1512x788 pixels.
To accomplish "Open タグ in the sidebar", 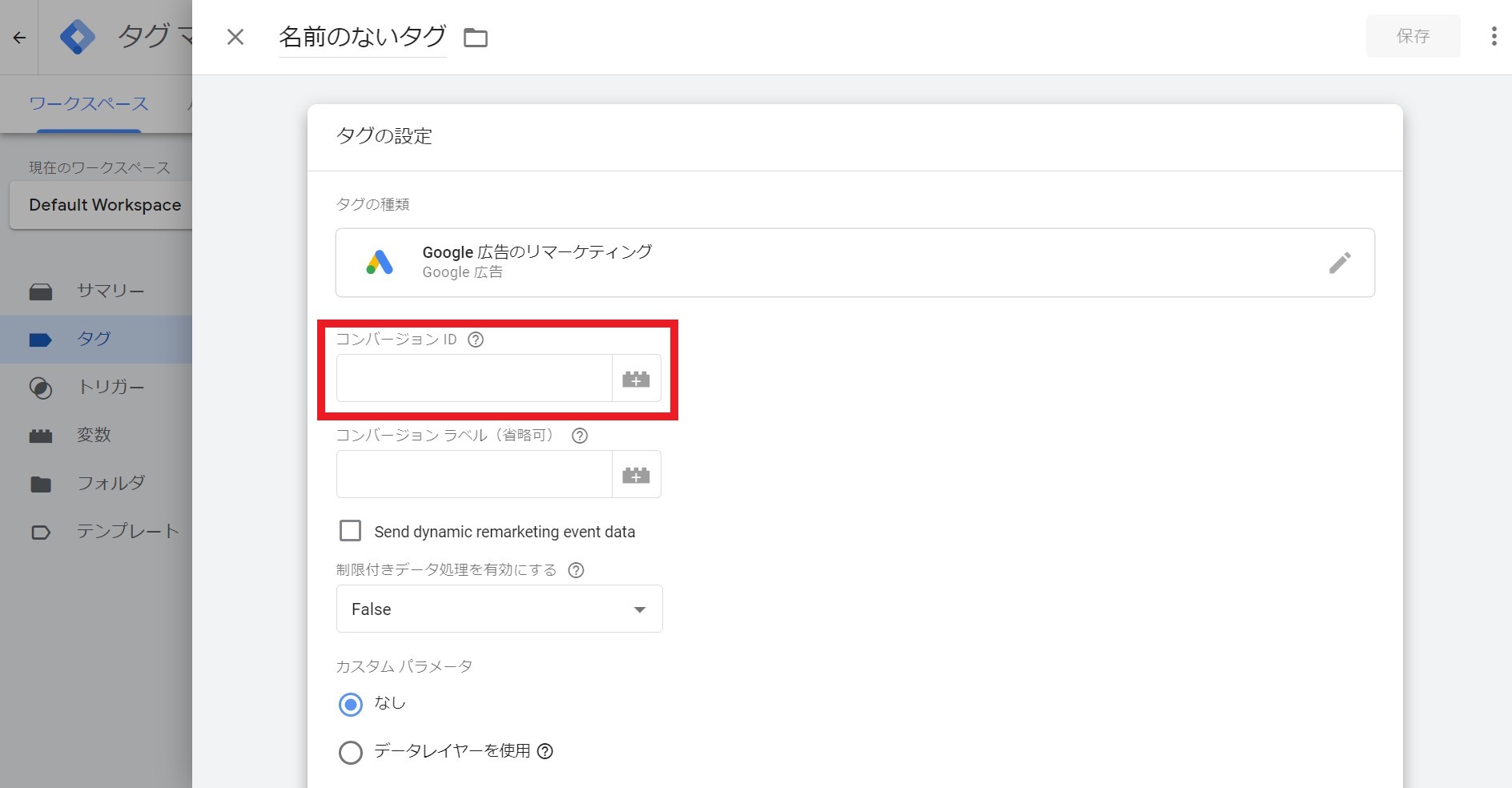I will tap(96, 339).
